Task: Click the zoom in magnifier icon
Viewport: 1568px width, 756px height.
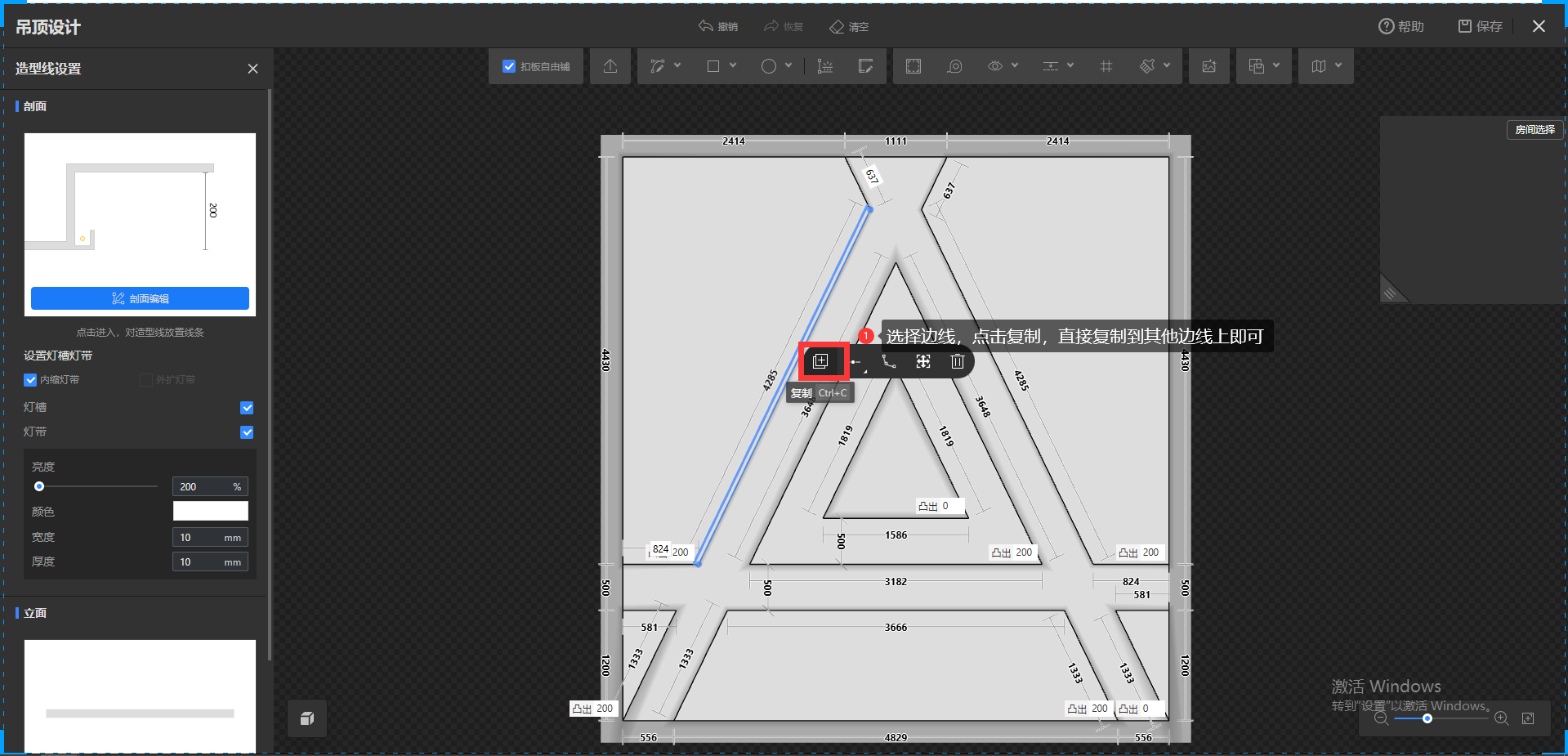Action: click(1501, 718)
